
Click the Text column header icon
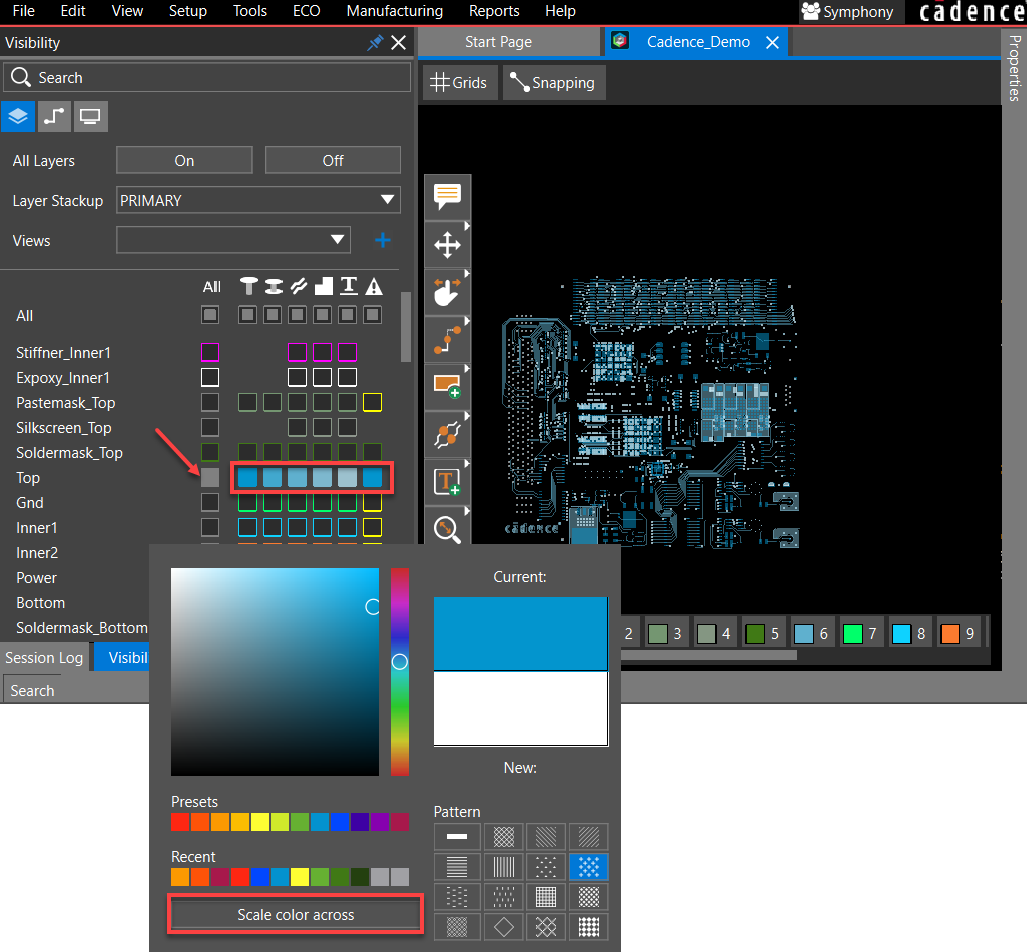(348, 286)
